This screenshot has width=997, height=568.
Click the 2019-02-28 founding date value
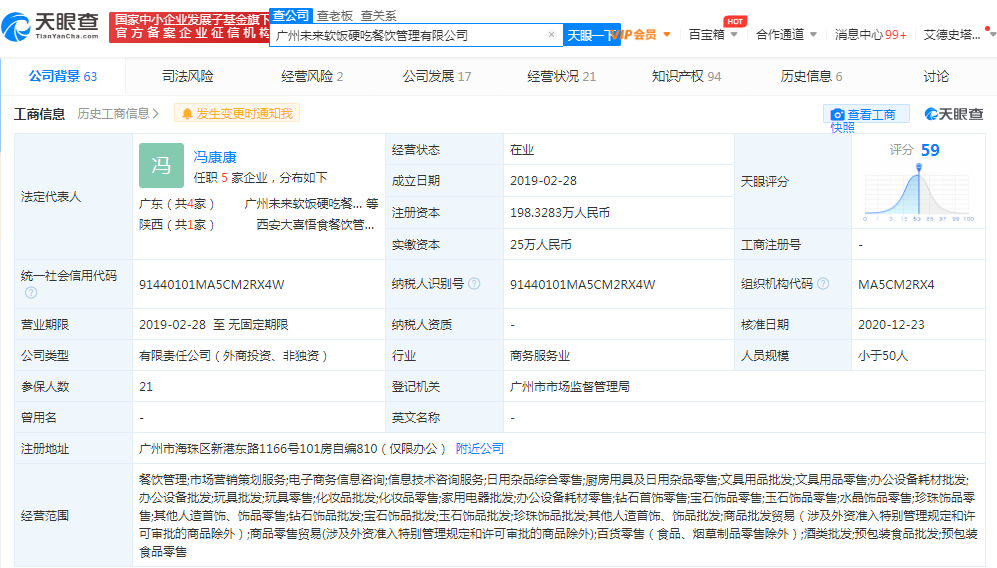tap(544, 181)
